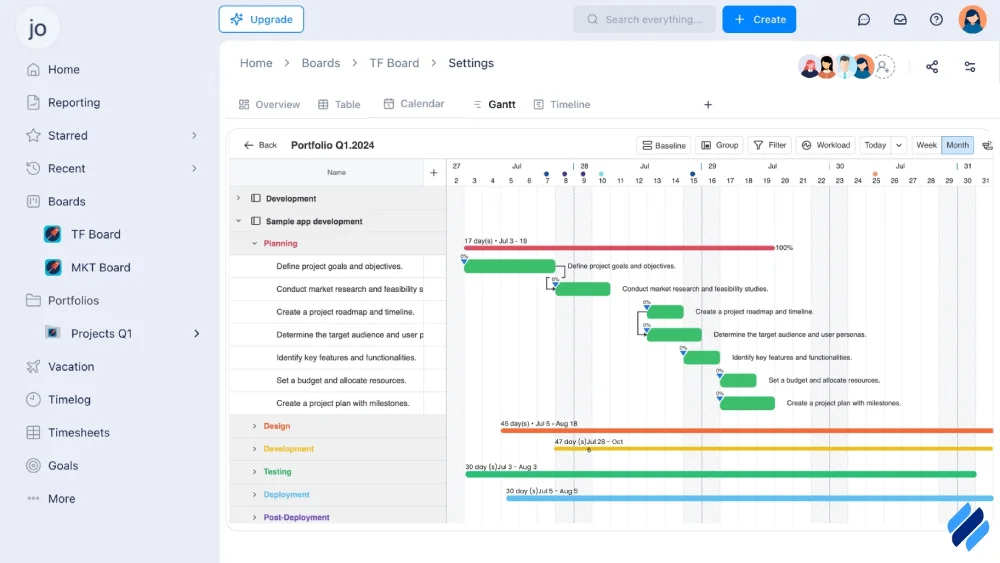
Task: Click the plus icon to add view tab
Action: coord(708,105)
